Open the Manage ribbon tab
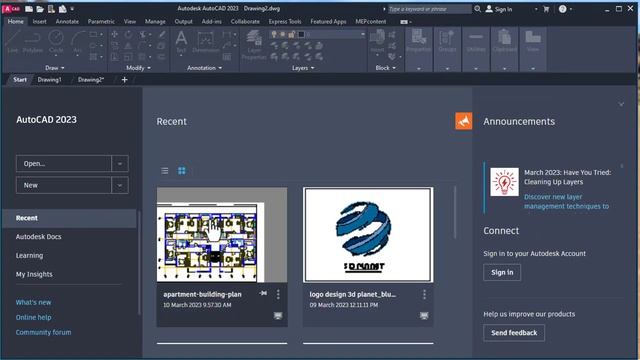 (x=155, y=21)
